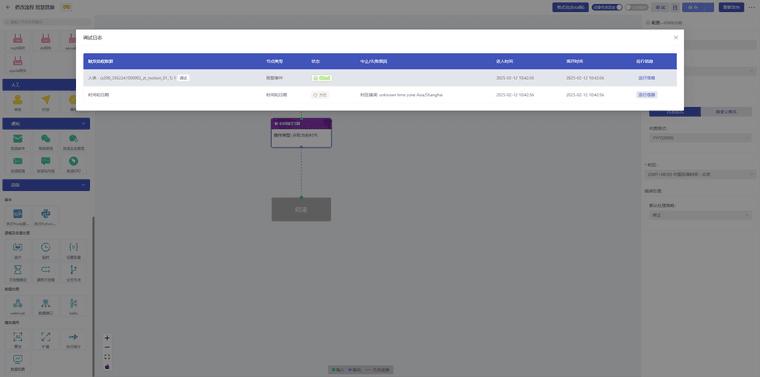Select the Python script node icon

coord(46,214)
